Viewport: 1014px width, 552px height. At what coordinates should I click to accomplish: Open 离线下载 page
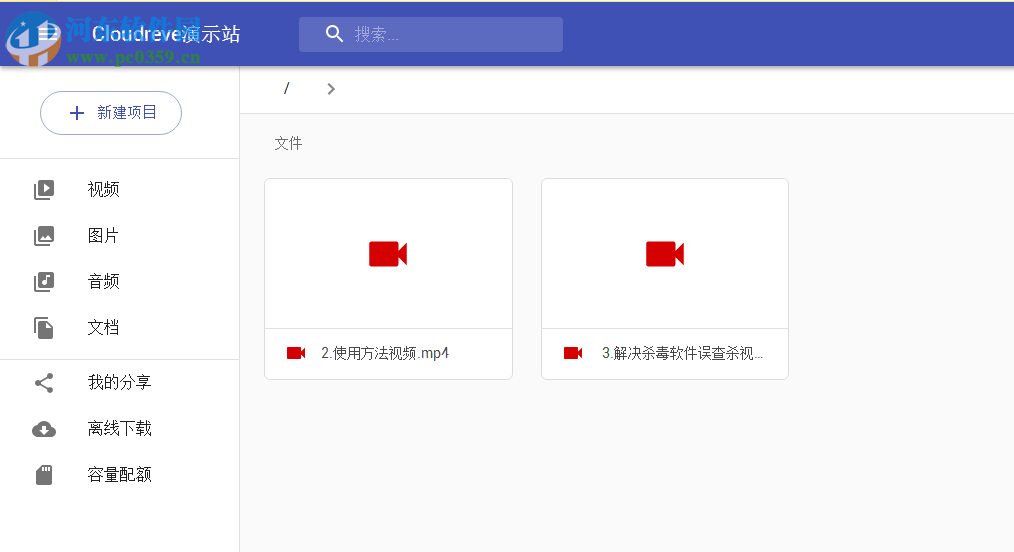click(x=120, y=429)
